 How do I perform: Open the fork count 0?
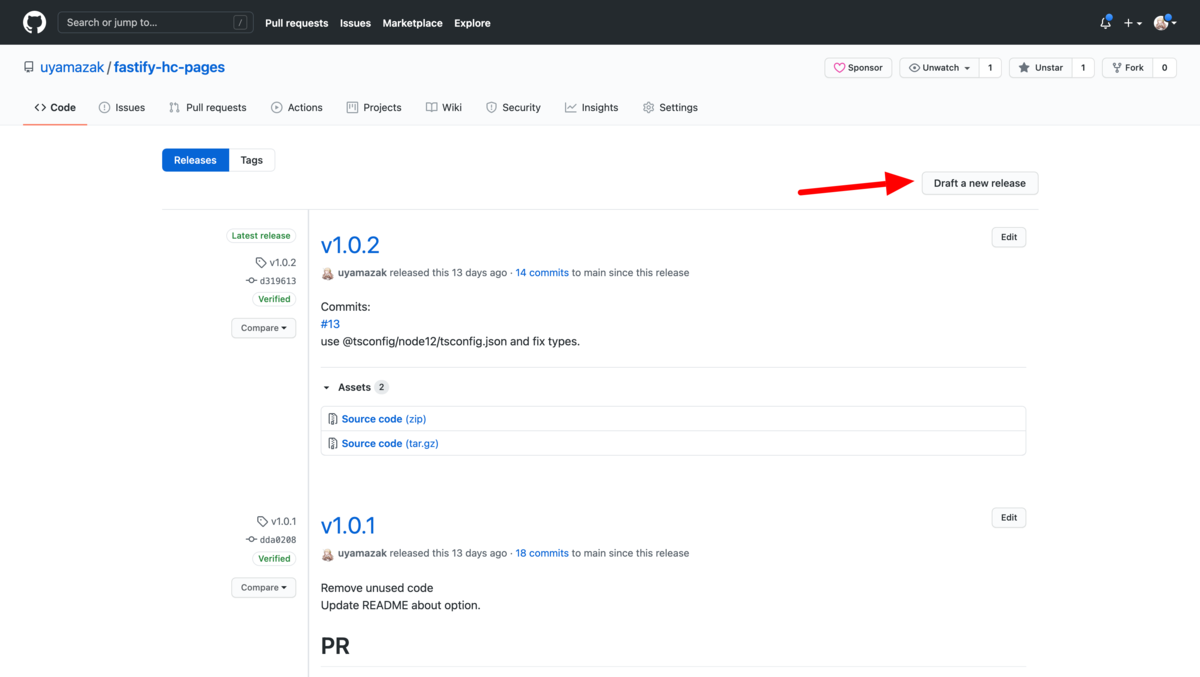tap(1164, 68)
